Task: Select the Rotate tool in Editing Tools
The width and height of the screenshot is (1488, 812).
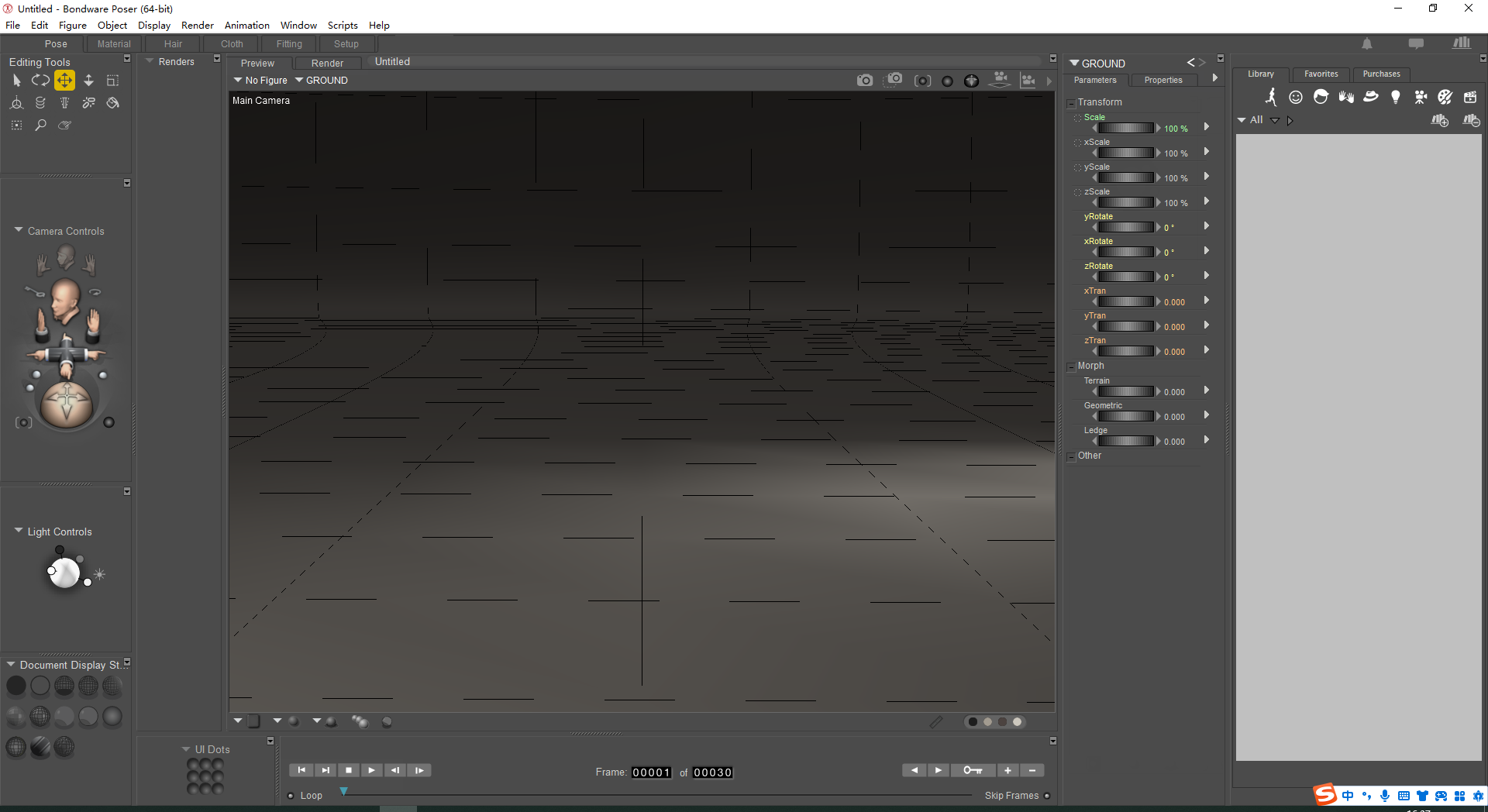Action: (40, 80)
